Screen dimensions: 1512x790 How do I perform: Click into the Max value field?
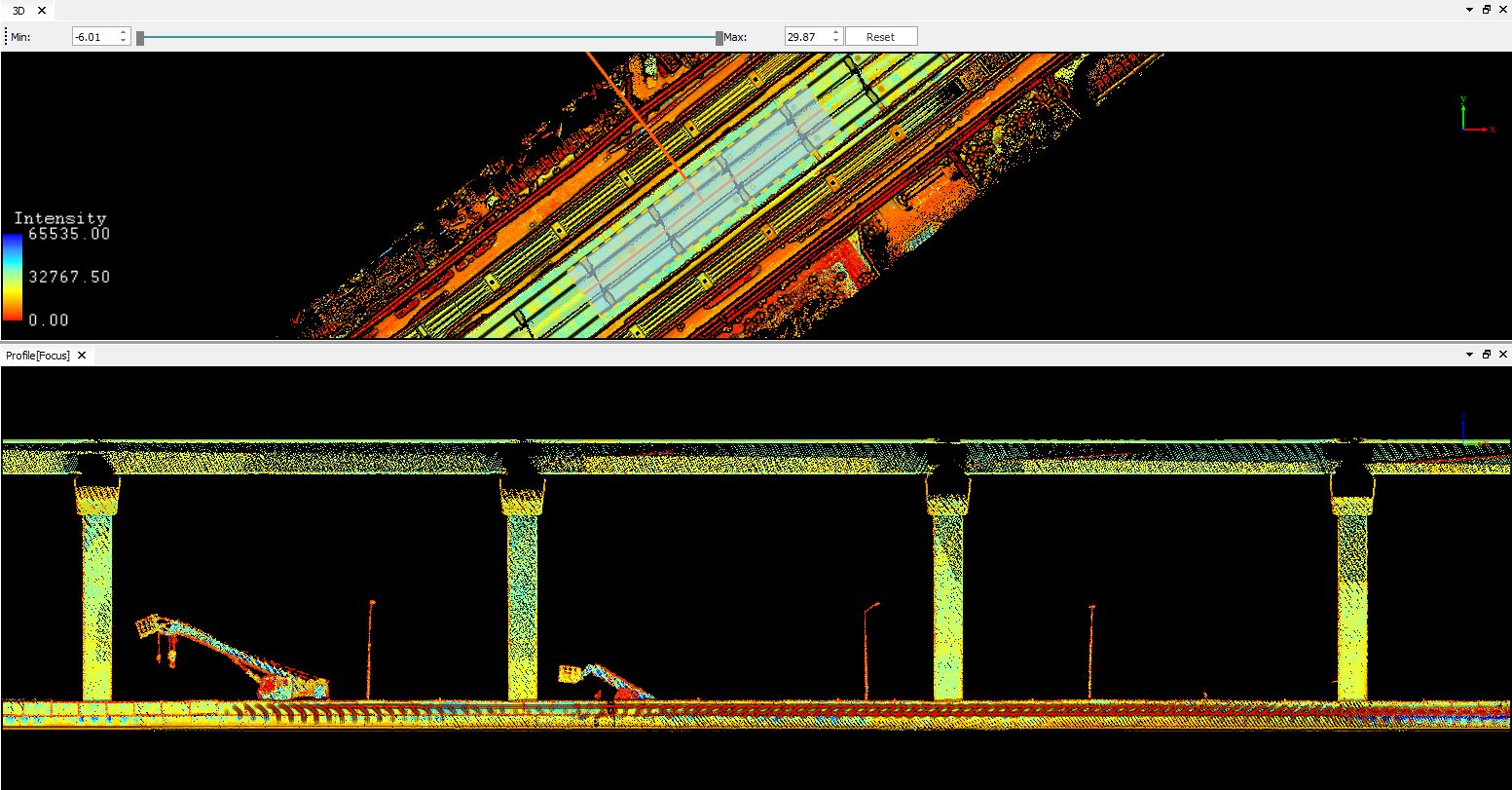point(804,37)
